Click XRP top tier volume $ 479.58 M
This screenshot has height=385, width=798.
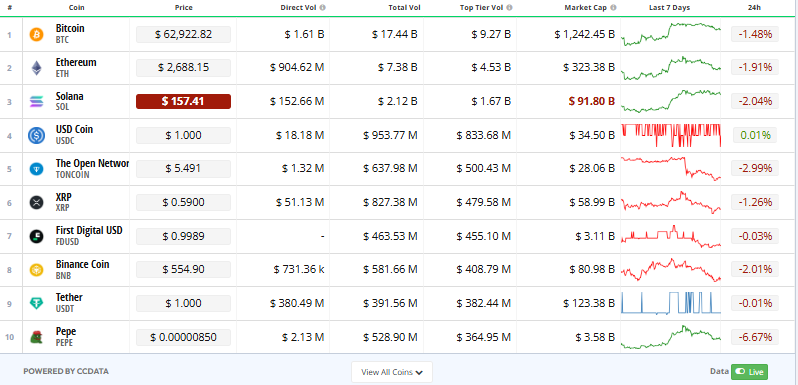point(483,203)
